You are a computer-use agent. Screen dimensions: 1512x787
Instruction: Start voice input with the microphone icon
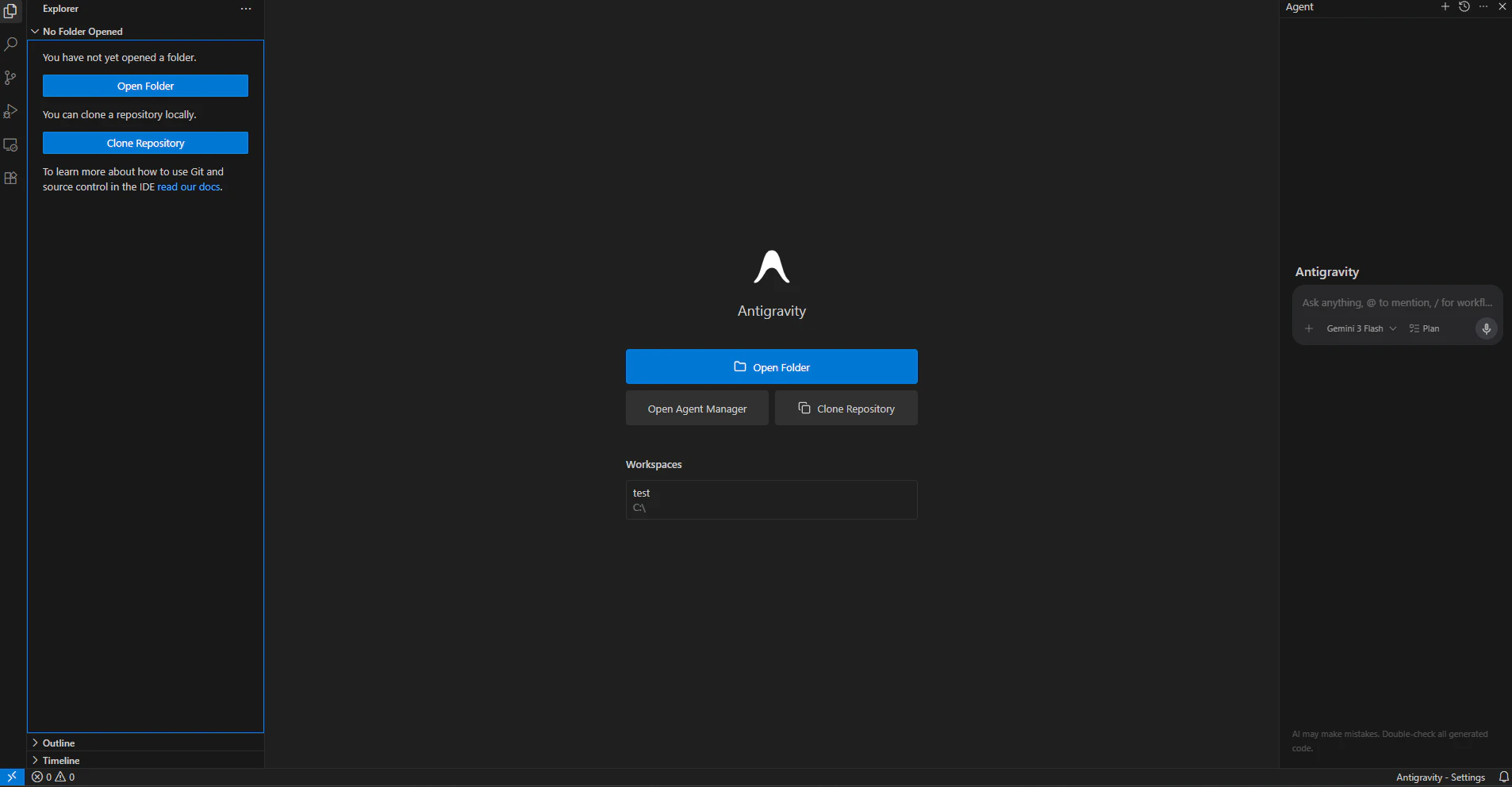pos(1487,328)
